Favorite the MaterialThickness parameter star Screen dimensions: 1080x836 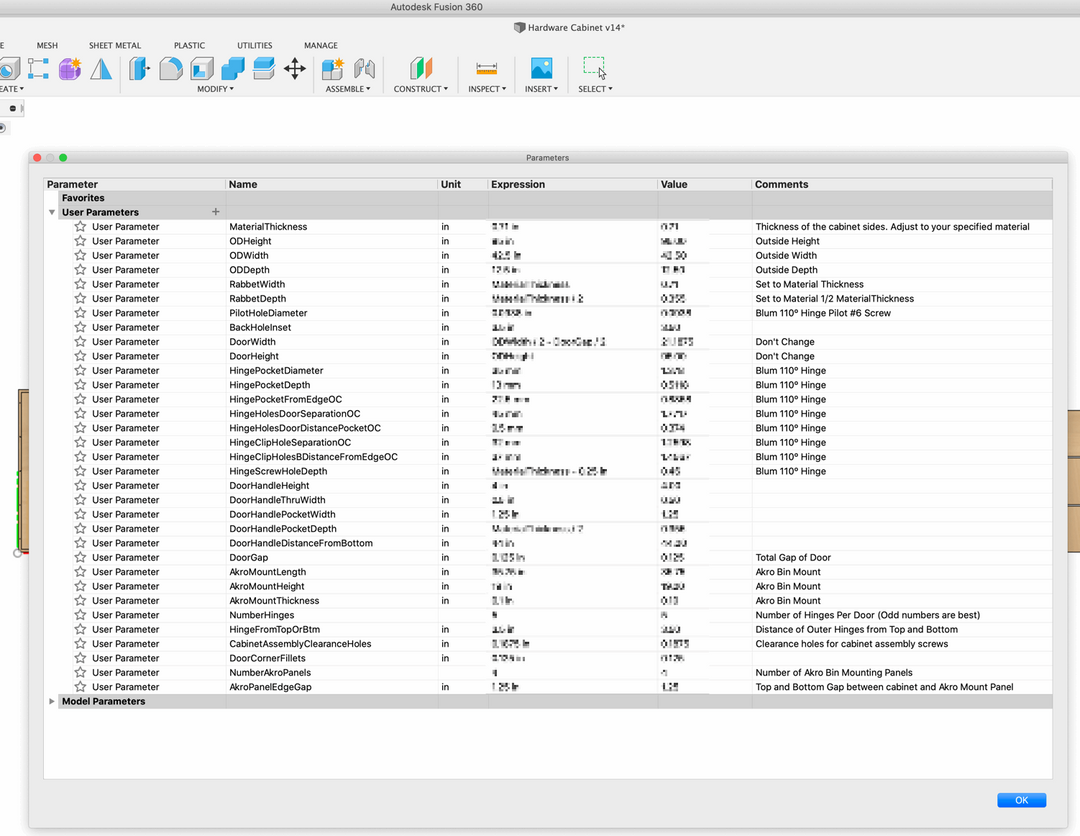tap(80, 227)
